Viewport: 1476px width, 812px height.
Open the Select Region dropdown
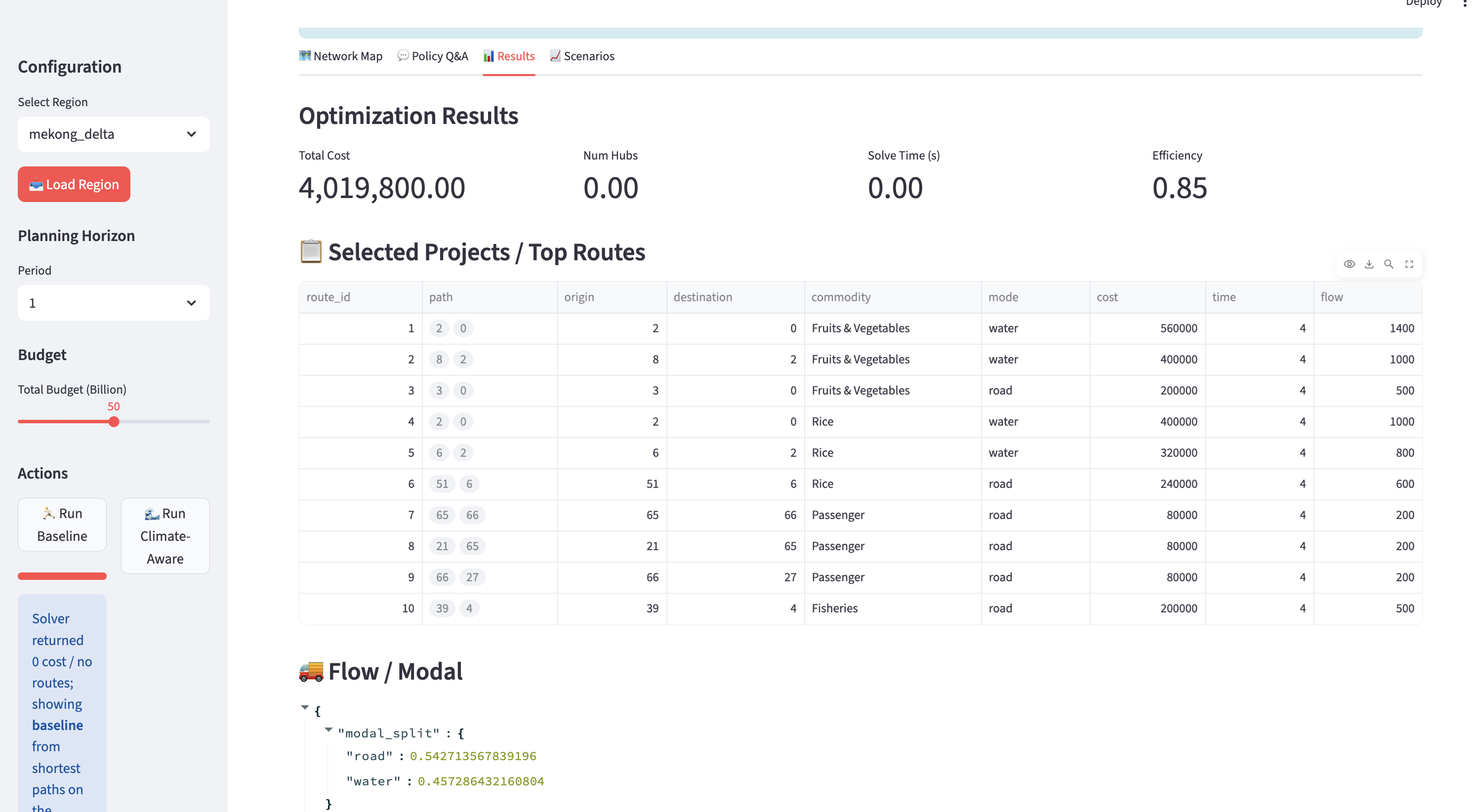point(114,134)
